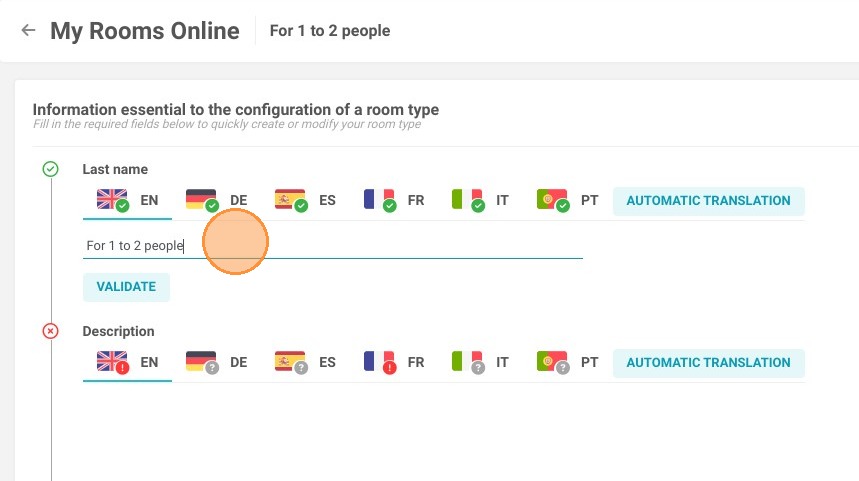Click the My Rooms Online title
The width and height of the screenshot is (859, 481).
[x=145, y=31]
